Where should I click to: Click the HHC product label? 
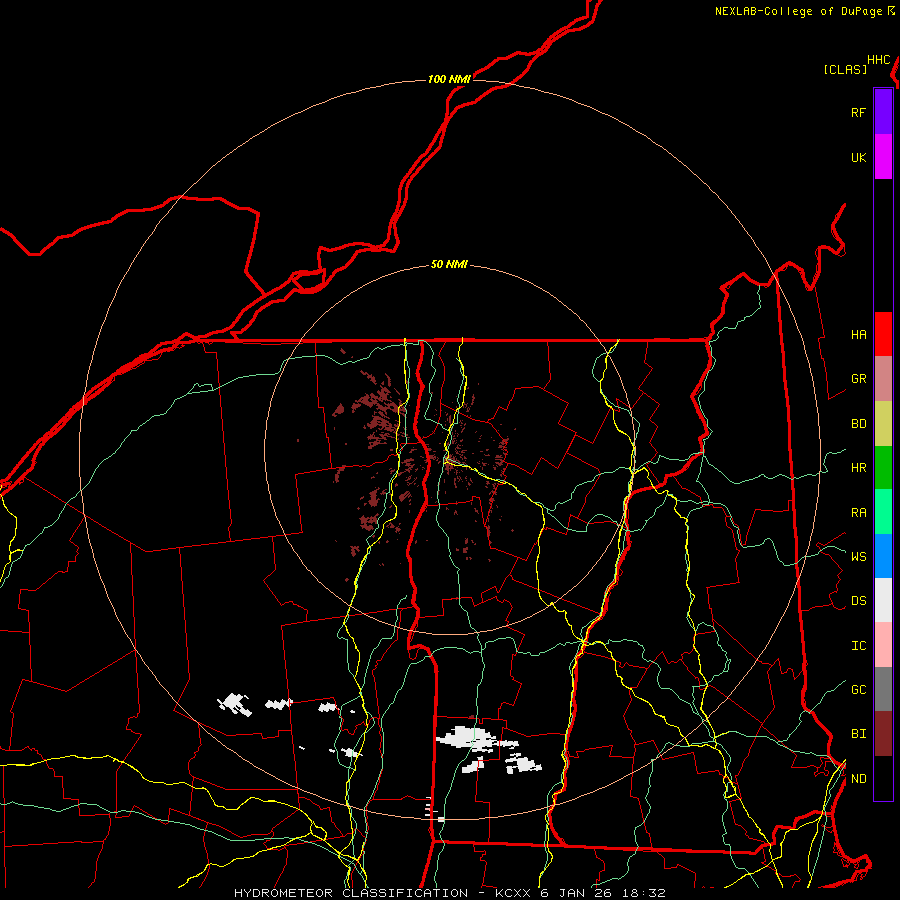point(878,60)
